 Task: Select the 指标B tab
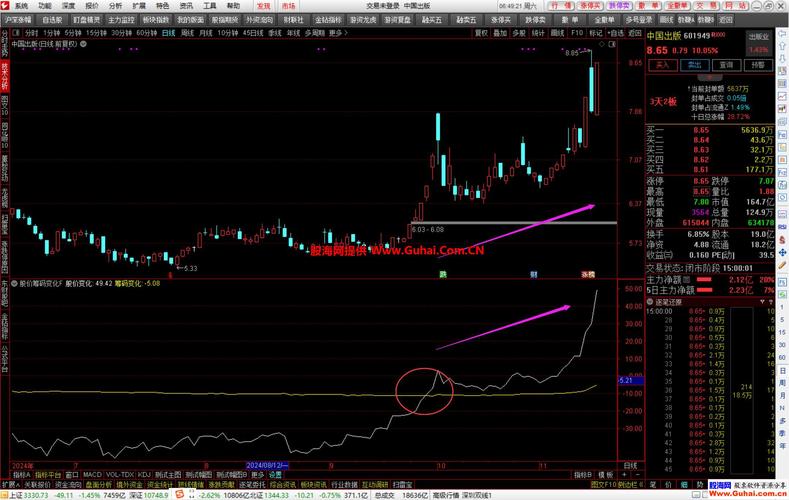coord(583,475)
